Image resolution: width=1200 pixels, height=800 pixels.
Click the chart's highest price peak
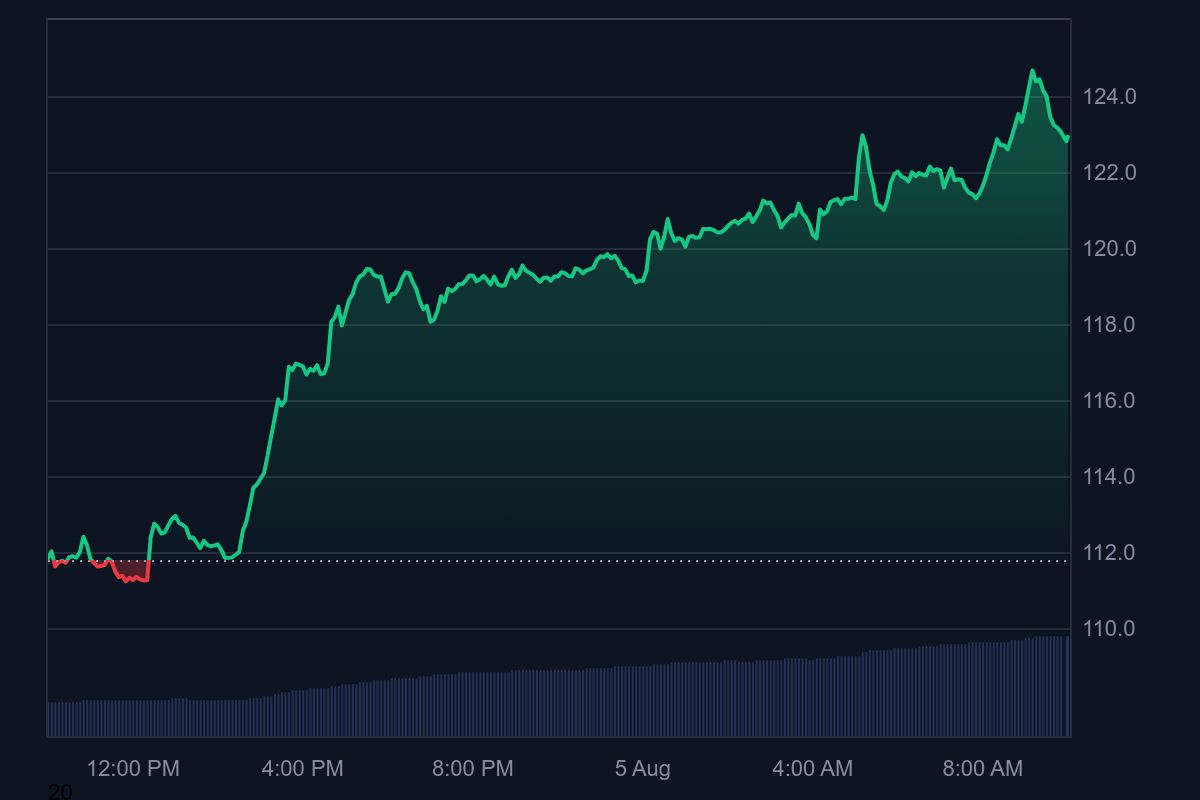tap(1033, 70)
